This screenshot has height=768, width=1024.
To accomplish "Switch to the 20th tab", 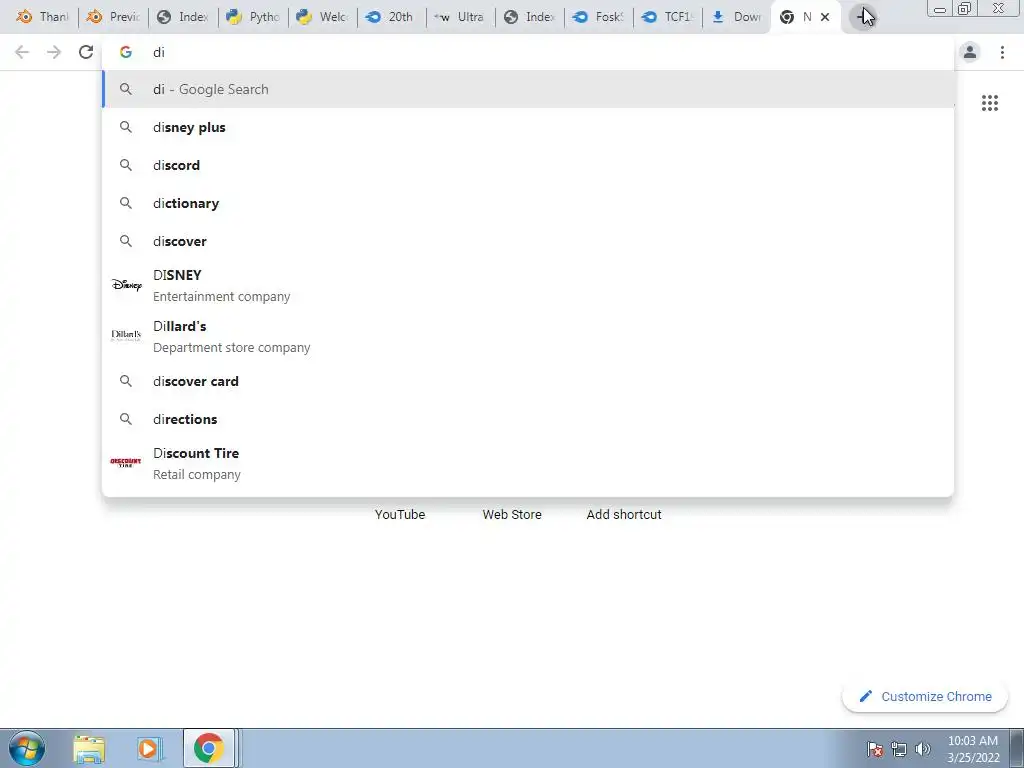I will pyautogui.click(x=392, y=17).
